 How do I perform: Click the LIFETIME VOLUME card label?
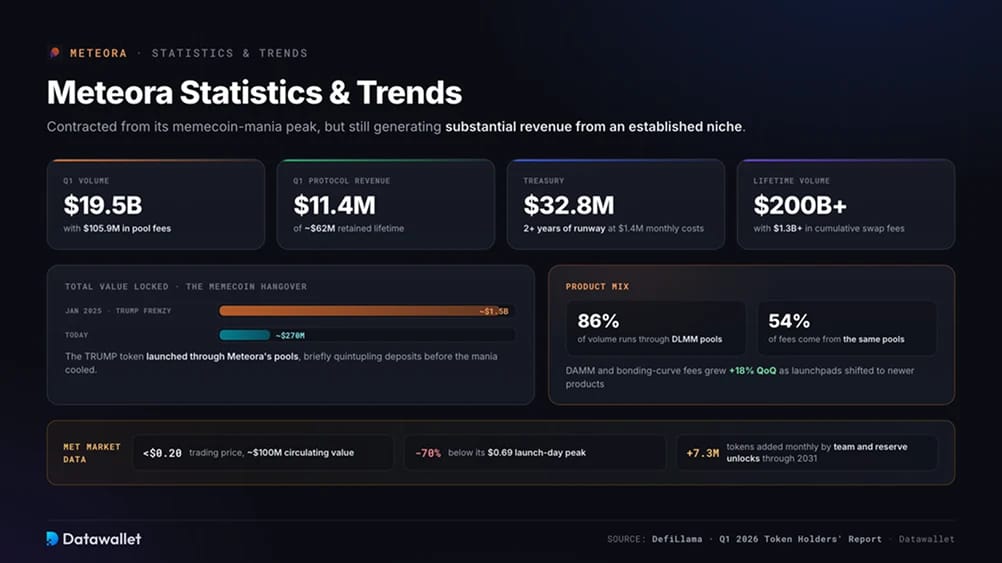[x=792, y=181]
